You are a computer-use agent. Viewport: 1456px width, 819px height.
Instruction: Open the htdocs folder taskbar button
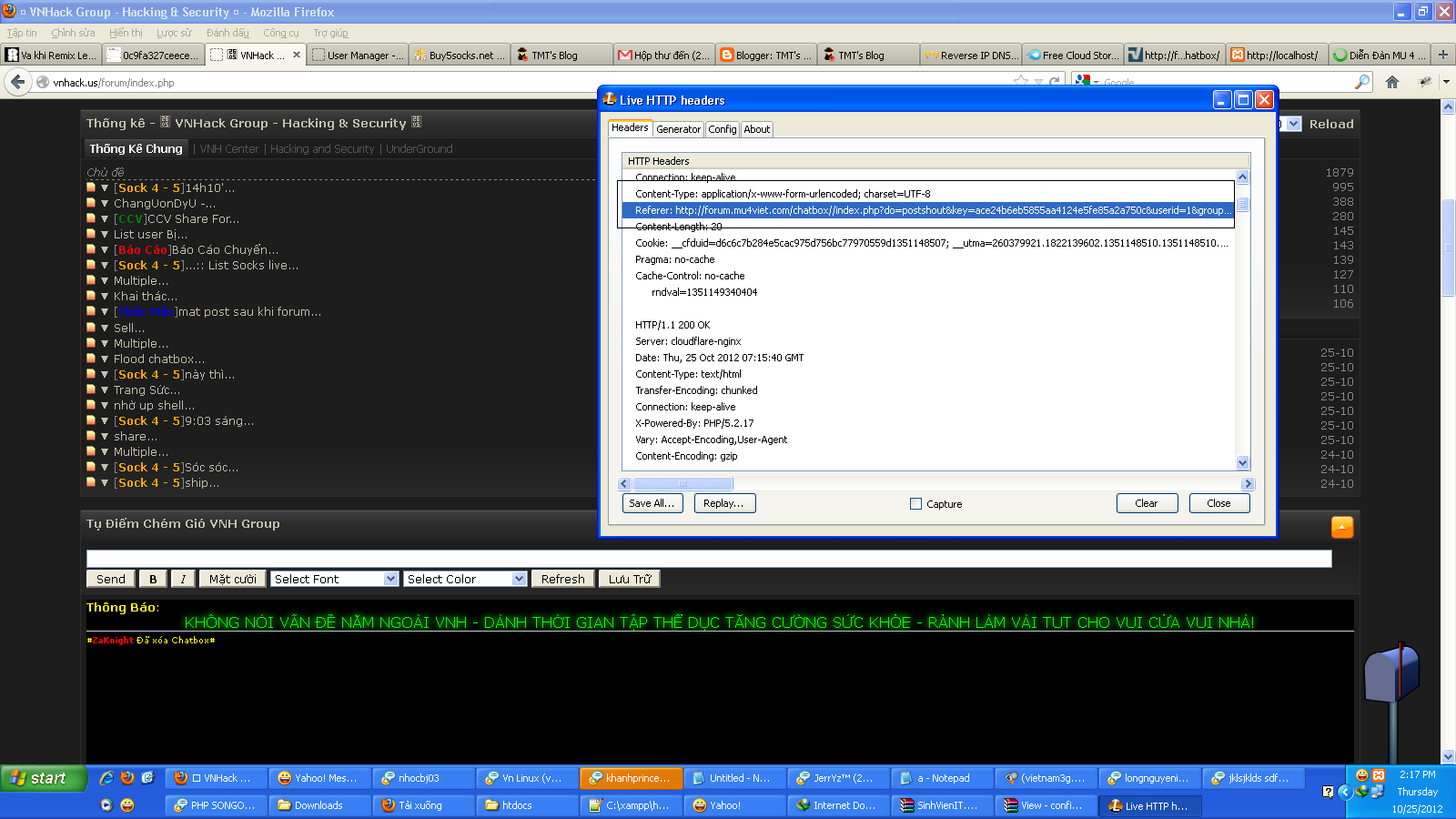click(527, 805)
